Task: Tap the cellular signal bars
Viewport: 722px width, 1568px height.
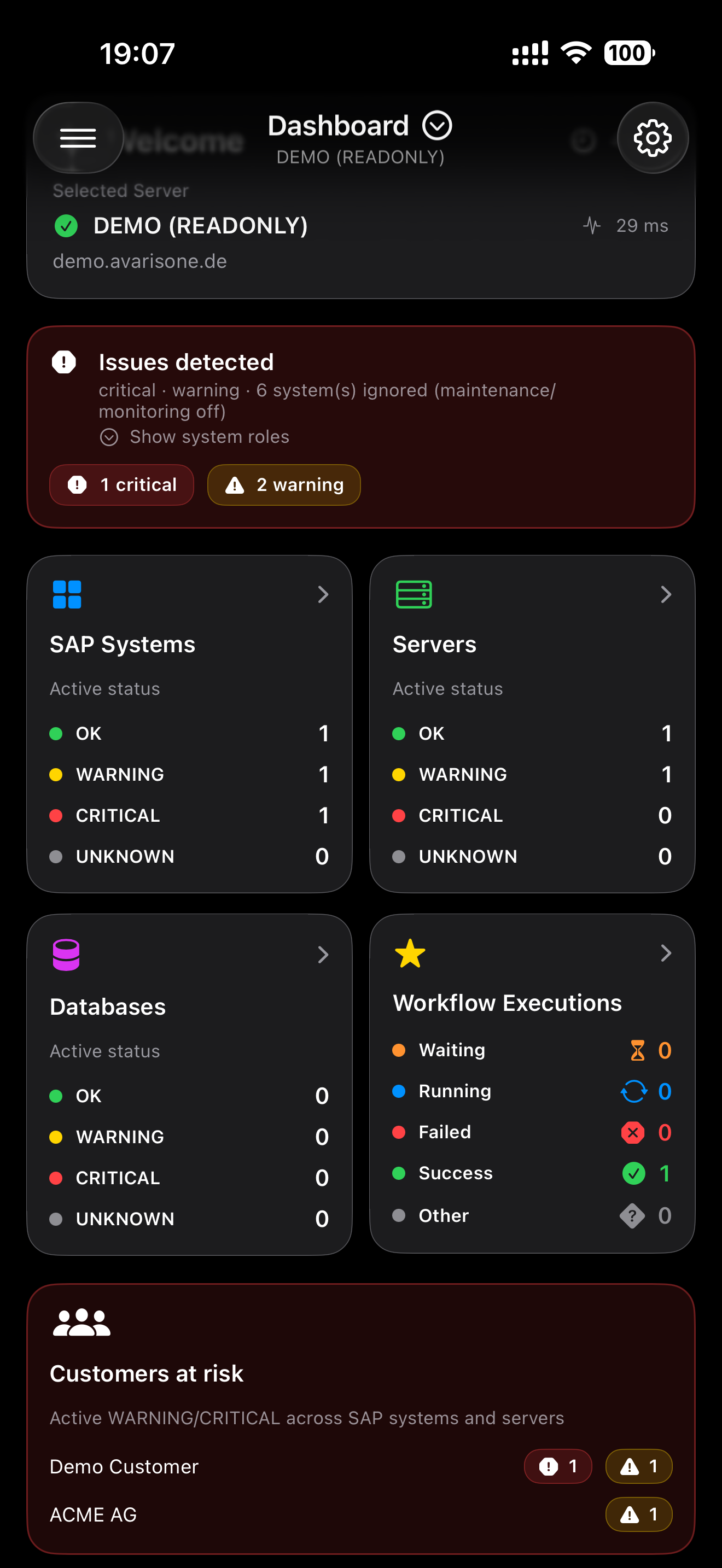Action: point(530,53)
